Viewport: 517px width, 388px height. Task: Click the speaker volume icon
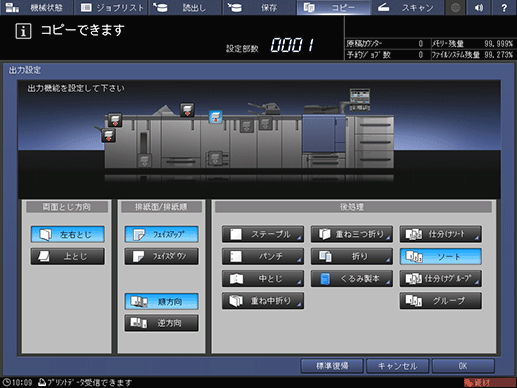pyautogui.click(x=479, y=7)
